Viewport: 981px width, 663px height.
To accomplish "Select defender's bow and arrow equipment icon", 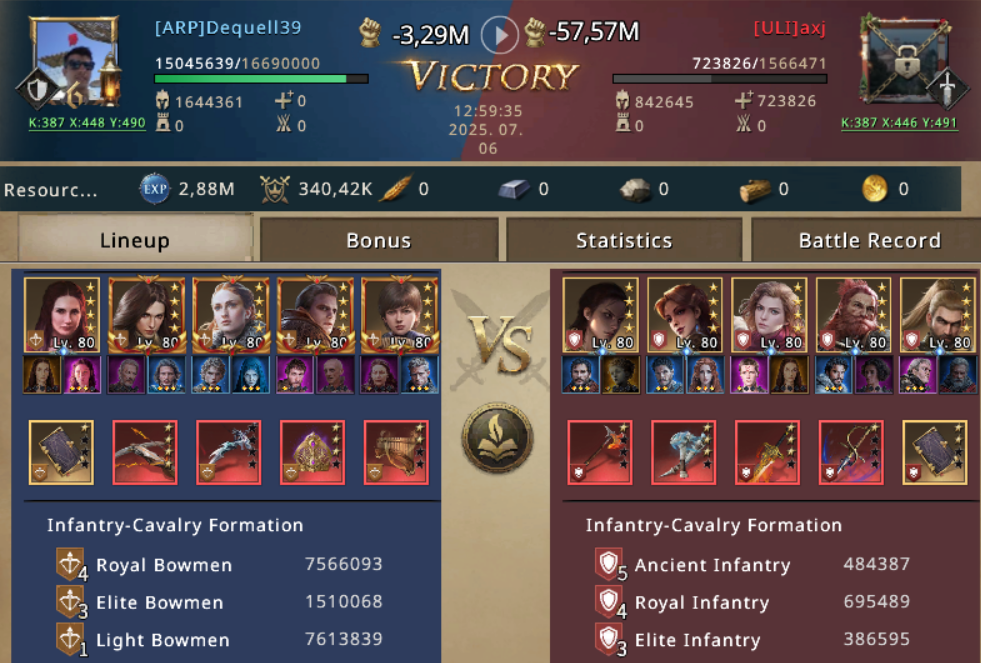I will [x=851, y=452].
